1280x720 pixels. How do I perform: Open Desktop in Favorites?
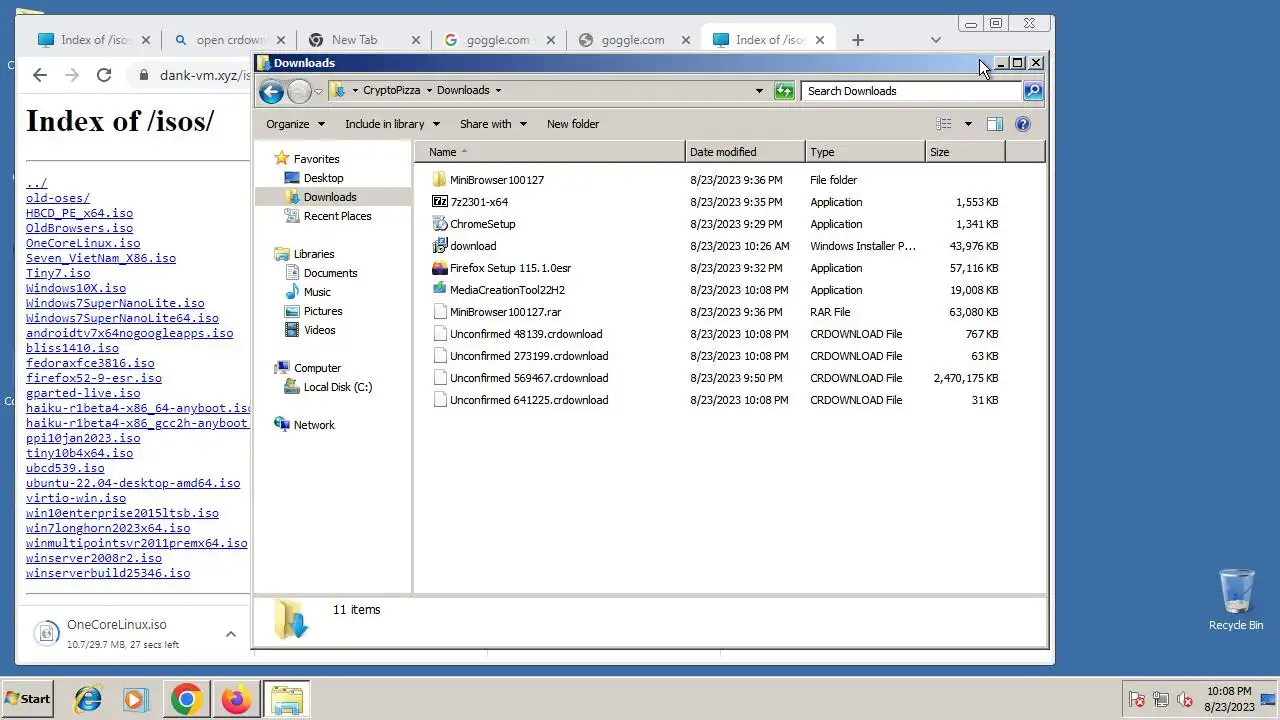tap(323, 178)
